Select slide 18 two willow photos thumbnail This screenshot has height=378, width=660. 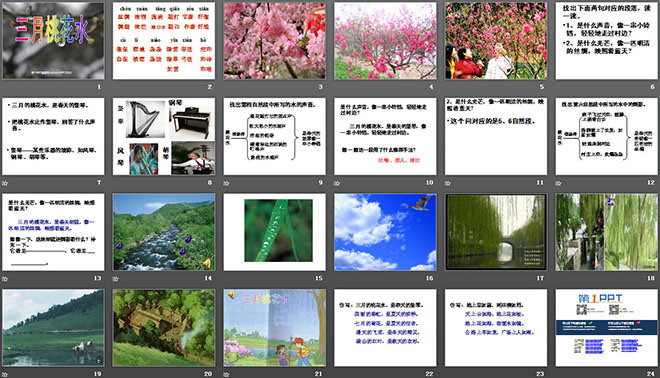point(607,232)
